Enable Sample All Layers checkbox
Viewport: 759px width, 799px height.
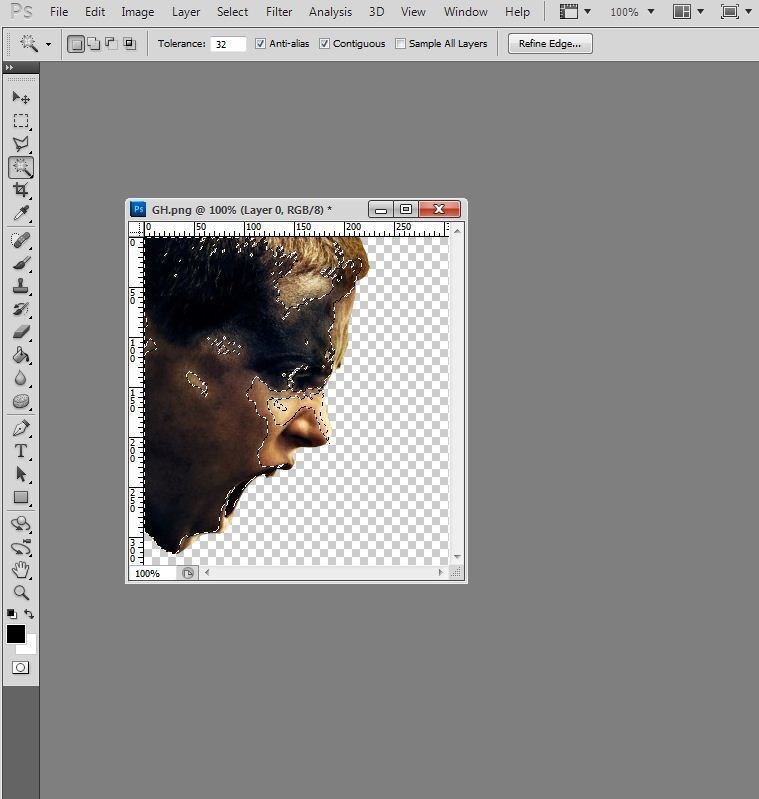pos(401,44)
